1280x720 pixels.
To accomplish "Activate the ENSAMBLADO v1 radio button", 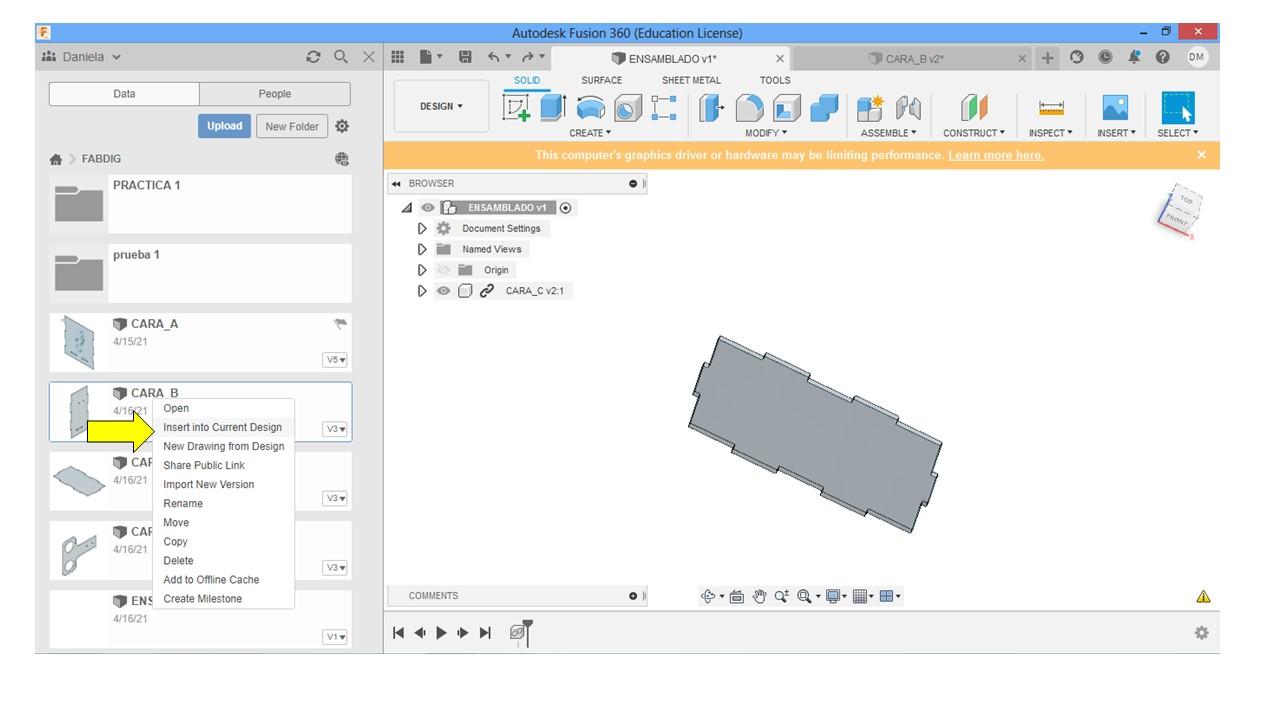I will (566, 208).
